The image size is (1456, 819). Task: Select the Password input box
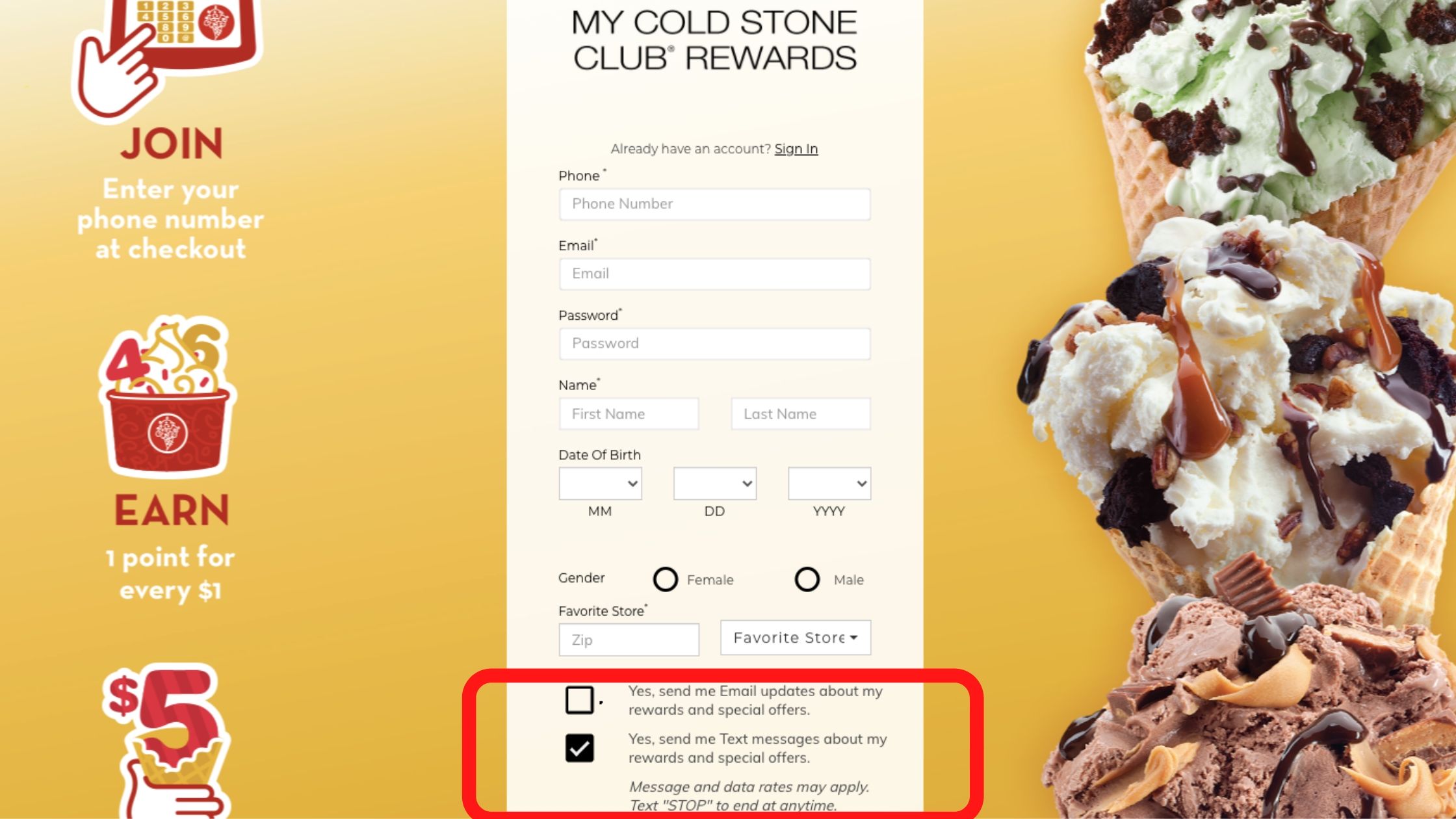point(714,344)
